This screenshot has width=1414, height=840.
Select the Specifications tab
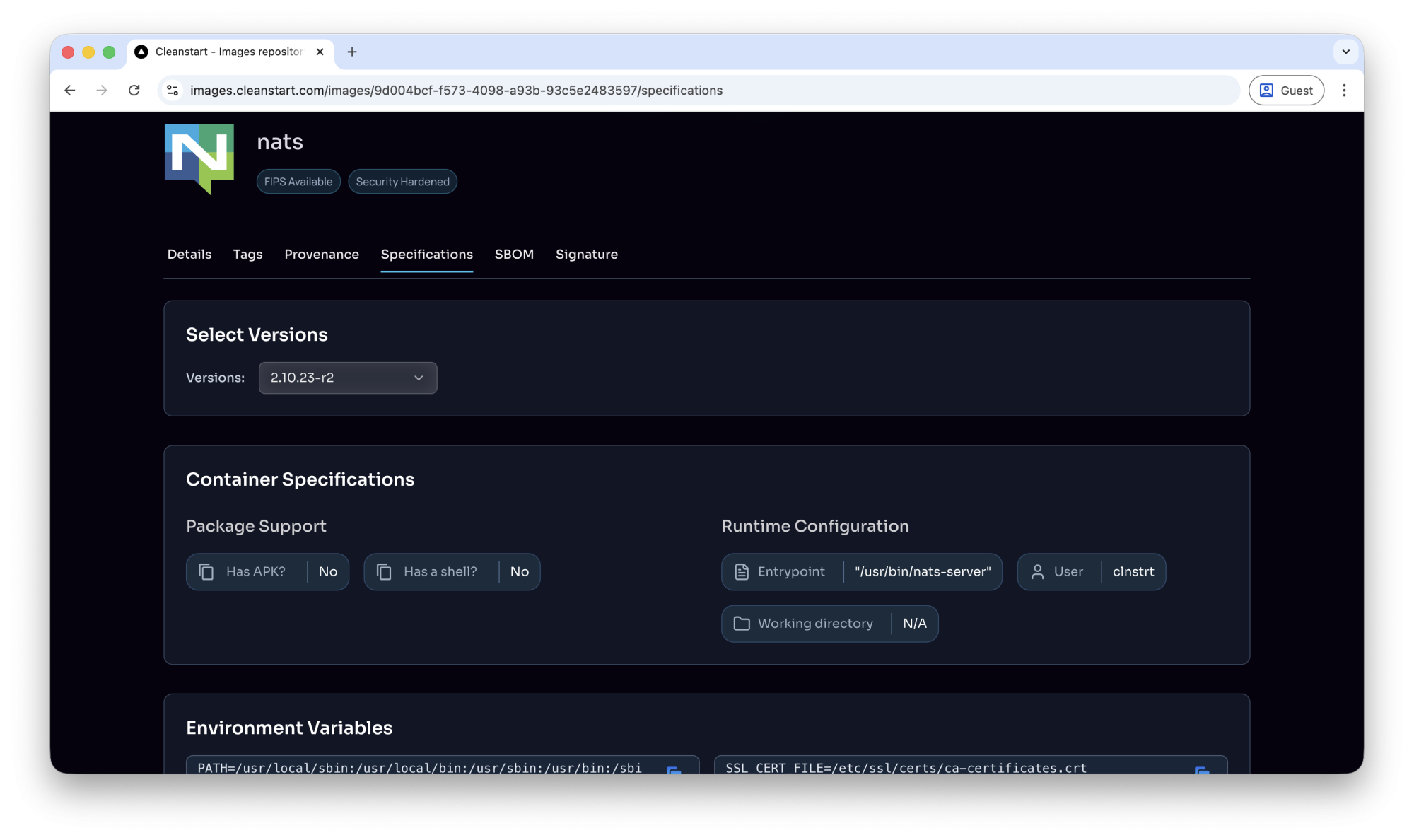[427, 255]
